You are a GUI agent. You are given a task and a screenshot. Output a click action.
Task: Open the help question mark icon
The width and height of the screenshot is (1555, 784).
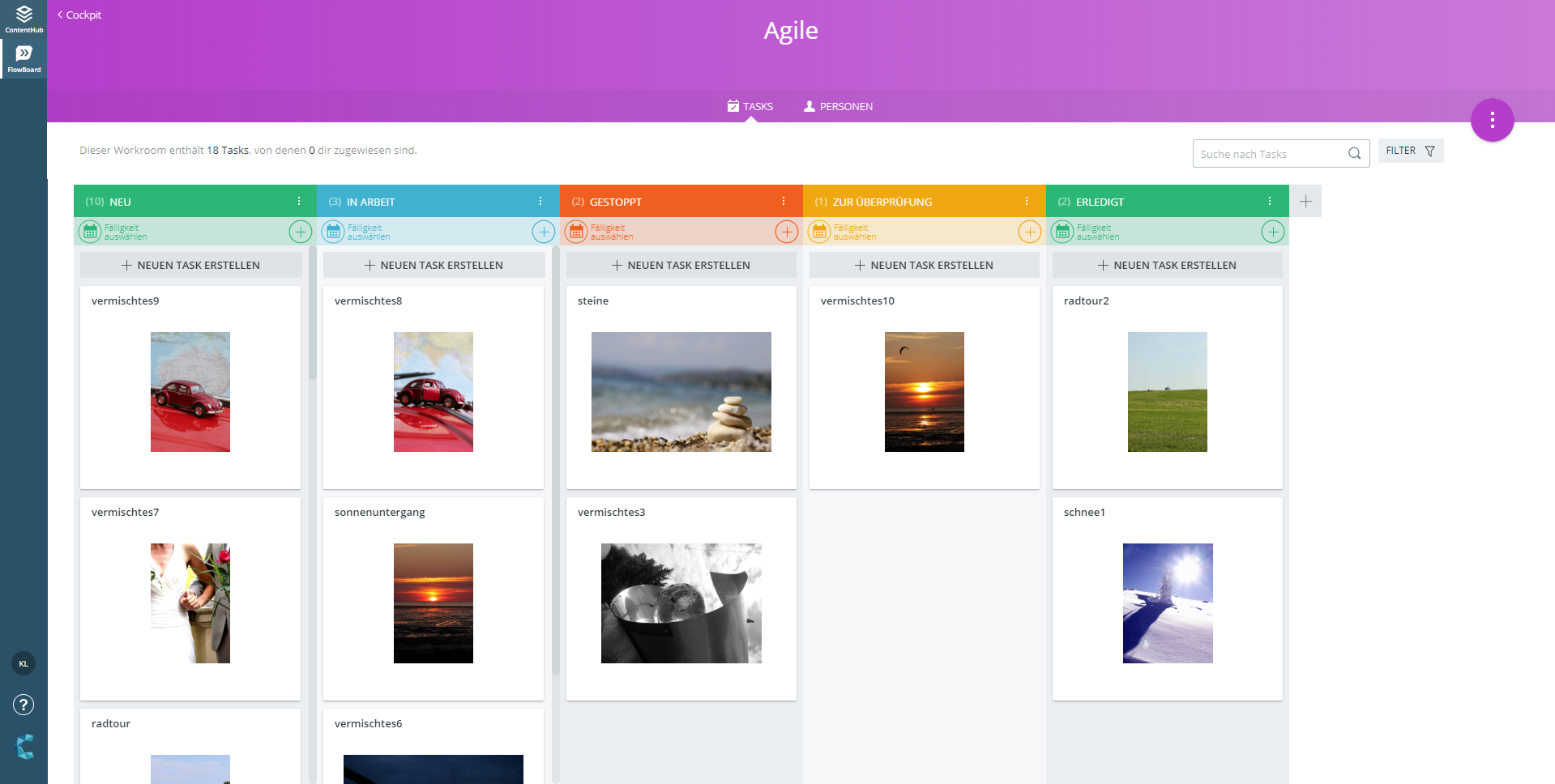coord(23,705)
